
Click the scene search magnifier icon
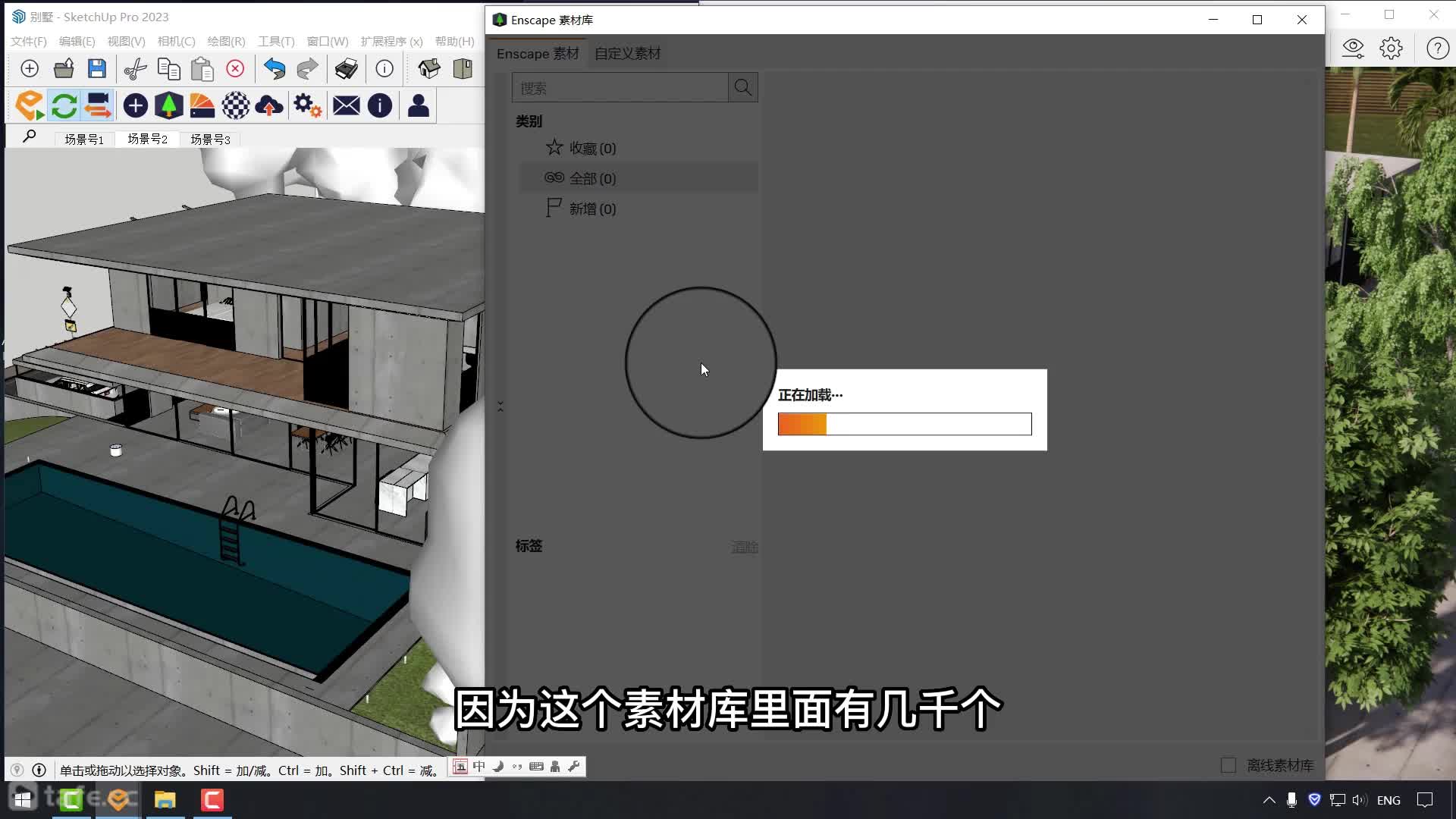click(x=30, y=136)
